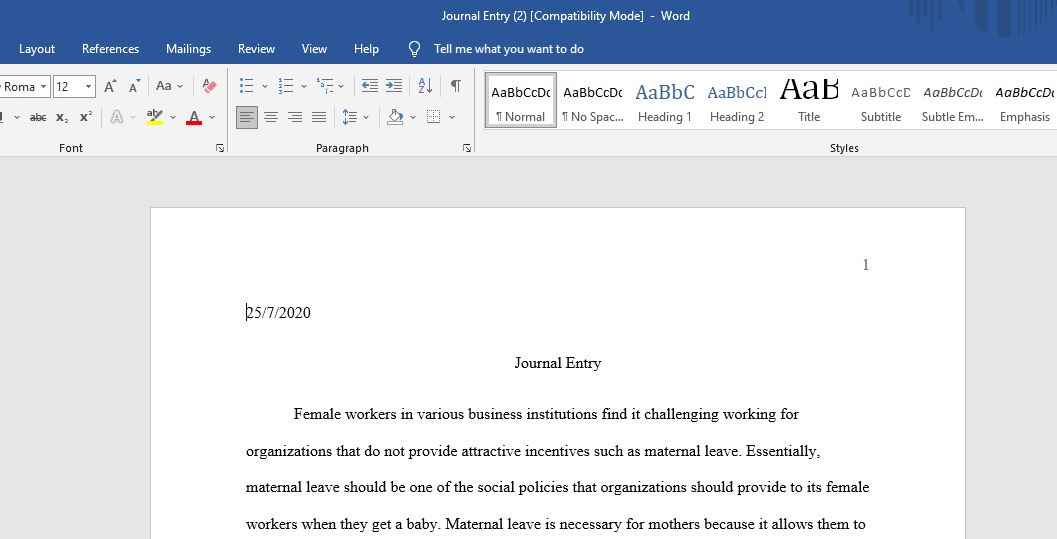Apply the Heading 1 style
The height and width of the screenshot is (539, 1057).
(x=665, y=100)
